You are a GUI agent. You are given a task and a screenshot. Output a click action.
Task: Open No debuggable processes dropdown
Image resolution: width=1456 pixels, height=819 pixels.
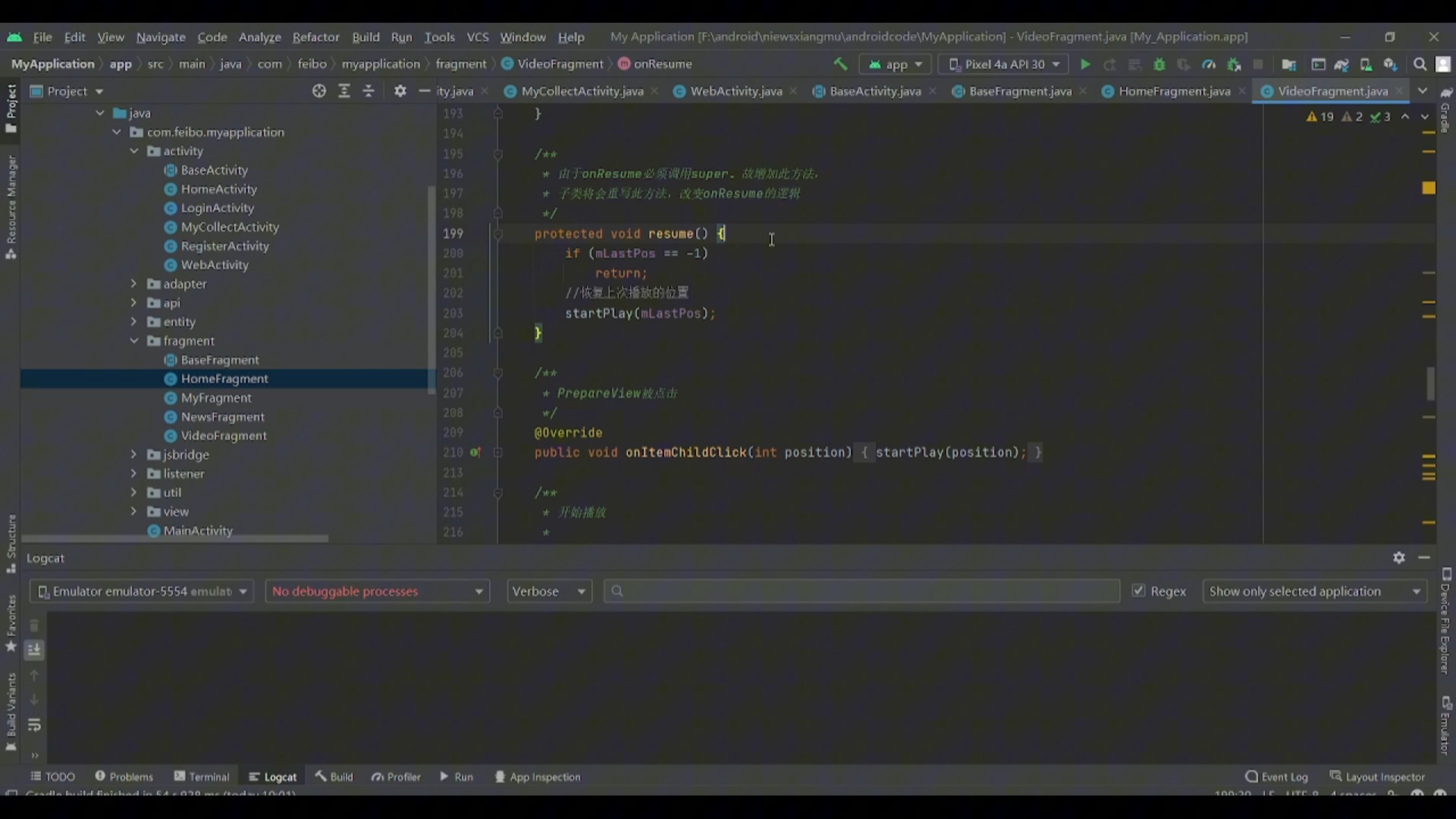pos(378,591)
